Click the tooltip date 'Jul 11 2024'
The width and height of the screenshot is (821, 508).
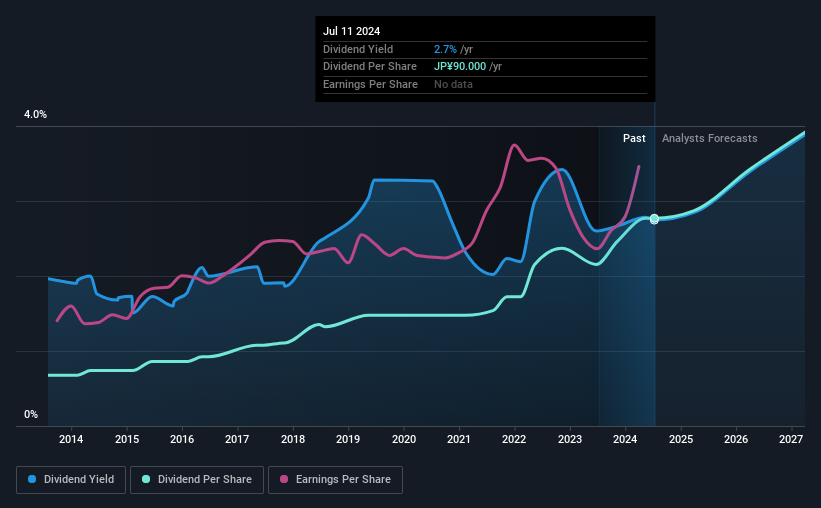pos(351,31)
